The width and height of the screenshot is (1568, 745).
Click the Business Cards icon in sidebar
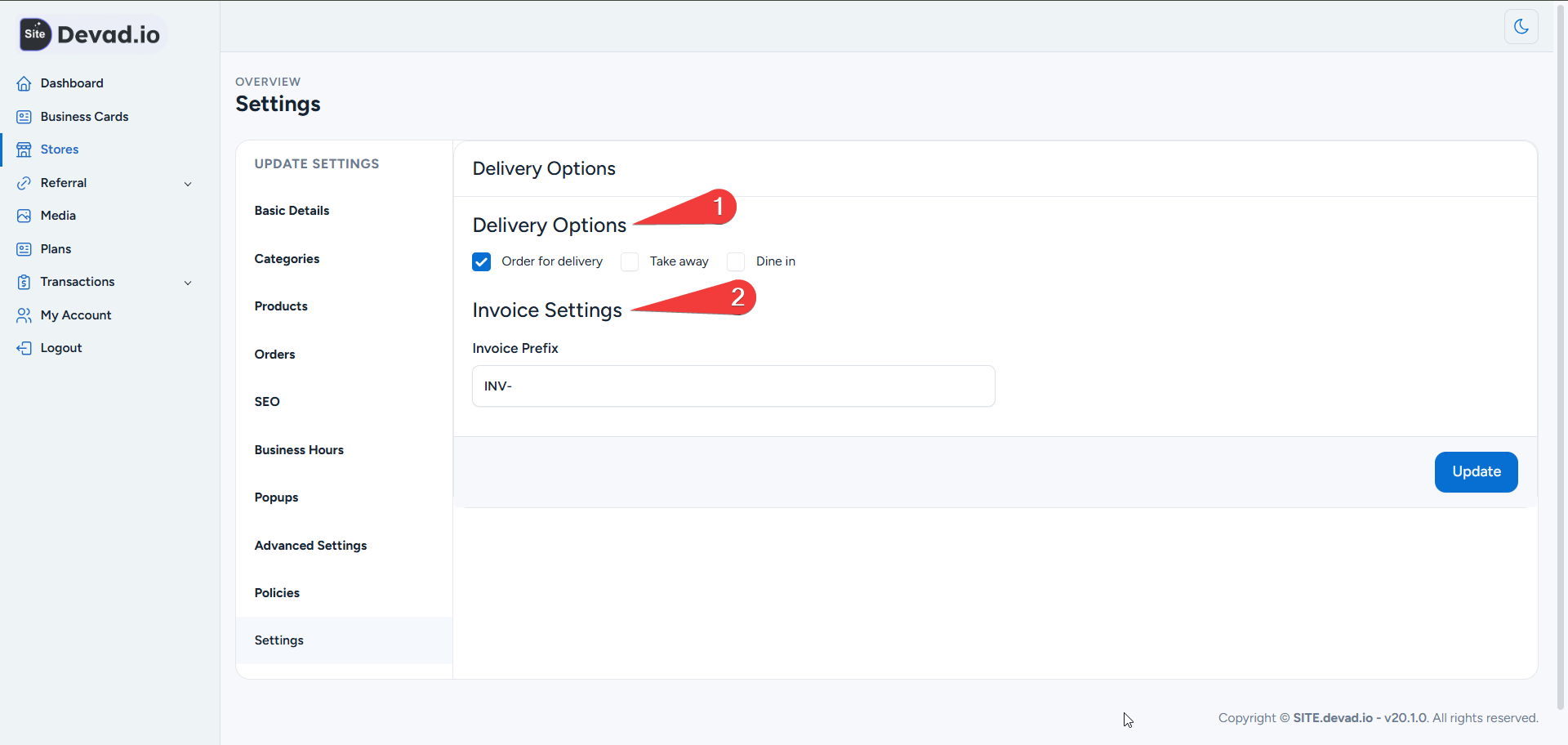(x=24, y=117)
